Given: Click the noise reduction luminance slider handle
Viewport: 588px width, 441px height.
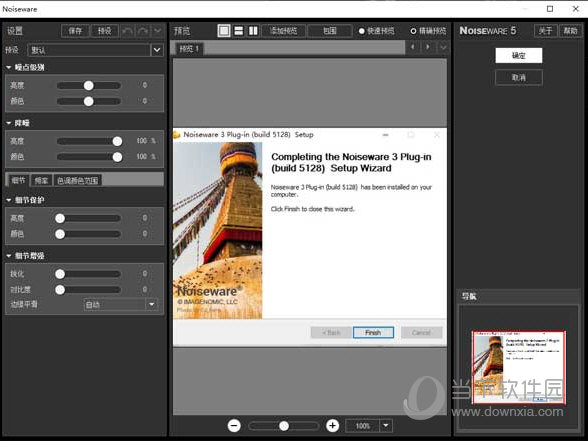Looking at the screenshot, I should click(117, 141).
